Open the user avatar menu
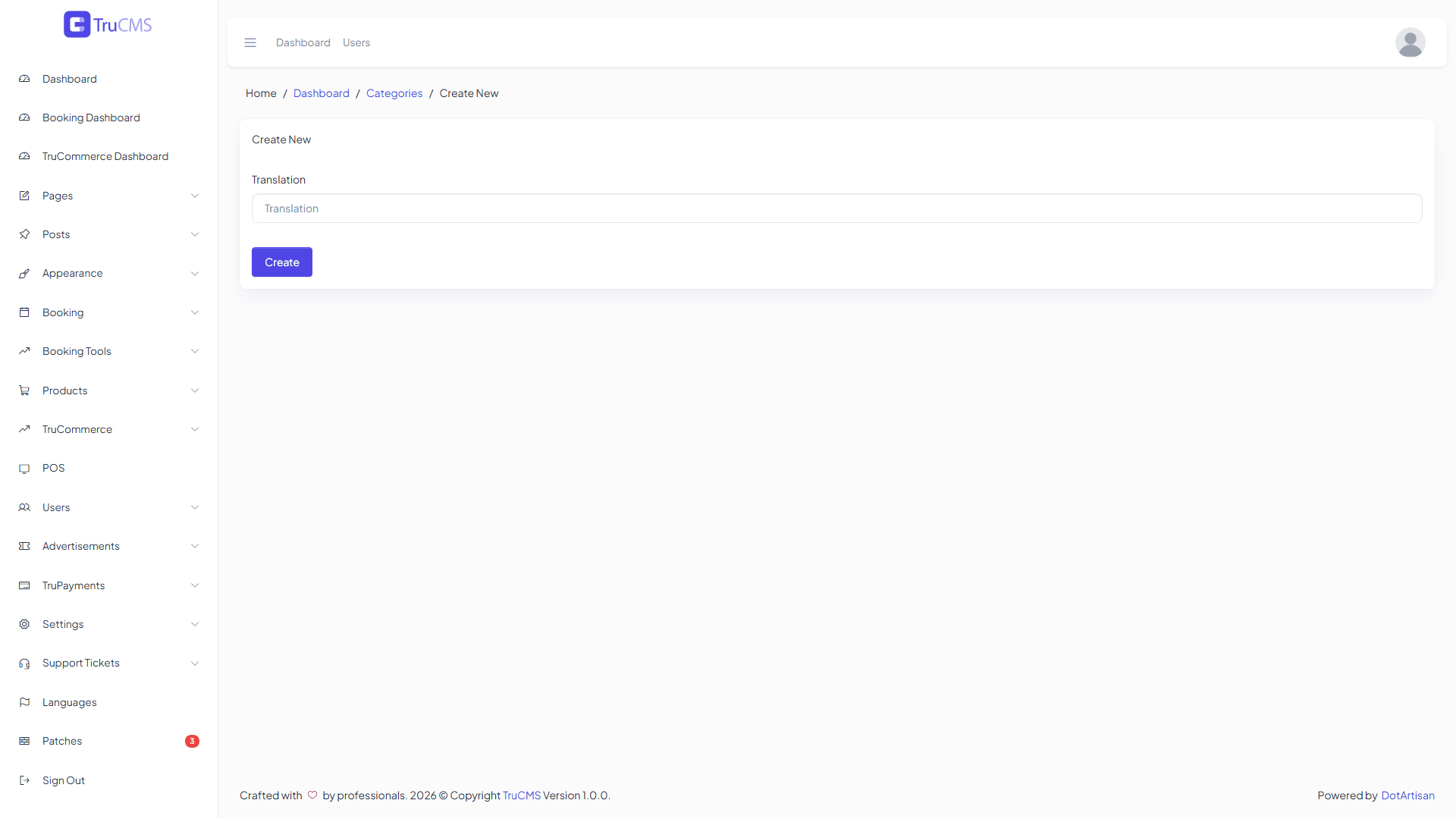This screenshot has width=1456, height=819. [x=1410, y=42]
